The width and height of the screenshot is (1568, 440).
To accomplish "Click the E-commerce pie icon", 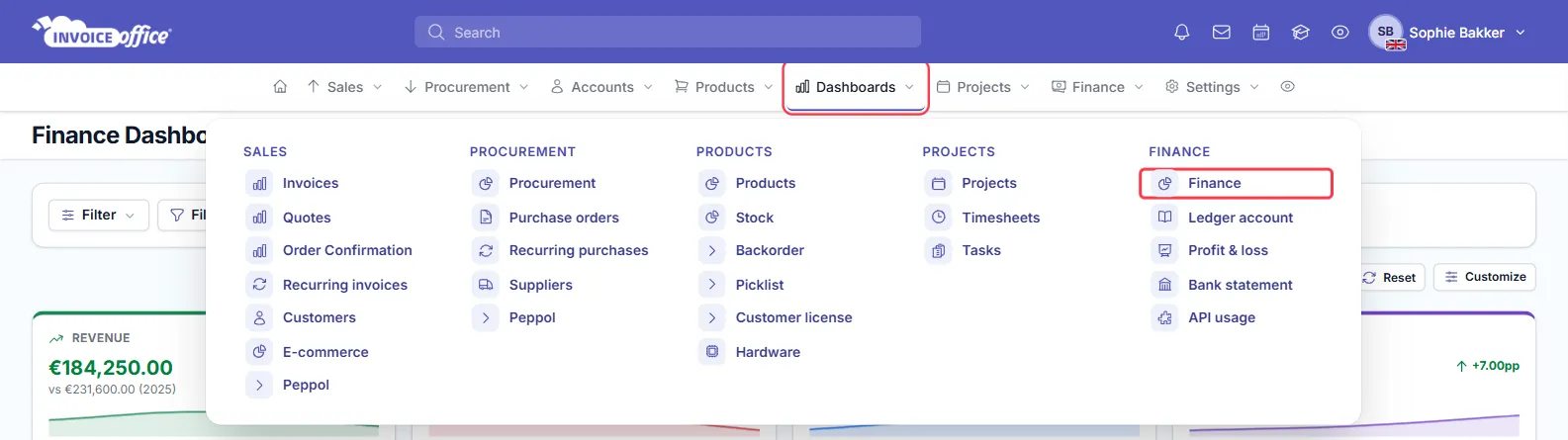I will [x=259, y=352].
